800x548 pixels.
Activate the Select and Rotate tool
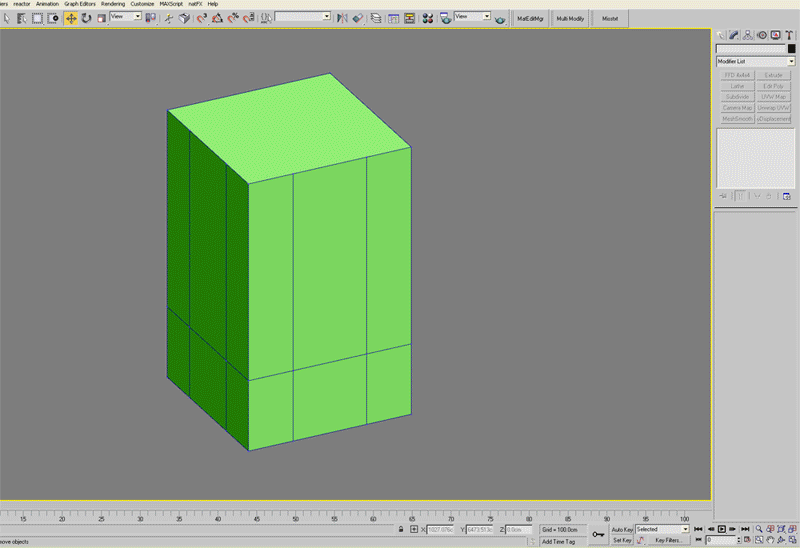coord(86,18)
